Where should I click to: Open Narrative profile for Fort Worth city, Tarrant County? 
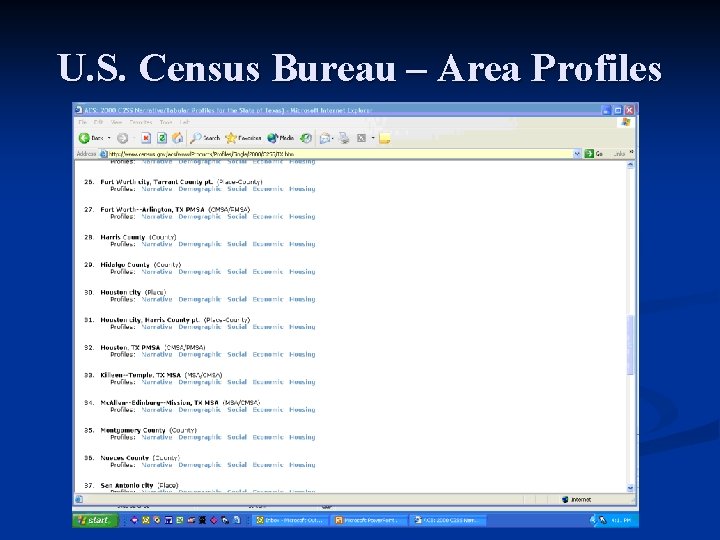(157, 189)
